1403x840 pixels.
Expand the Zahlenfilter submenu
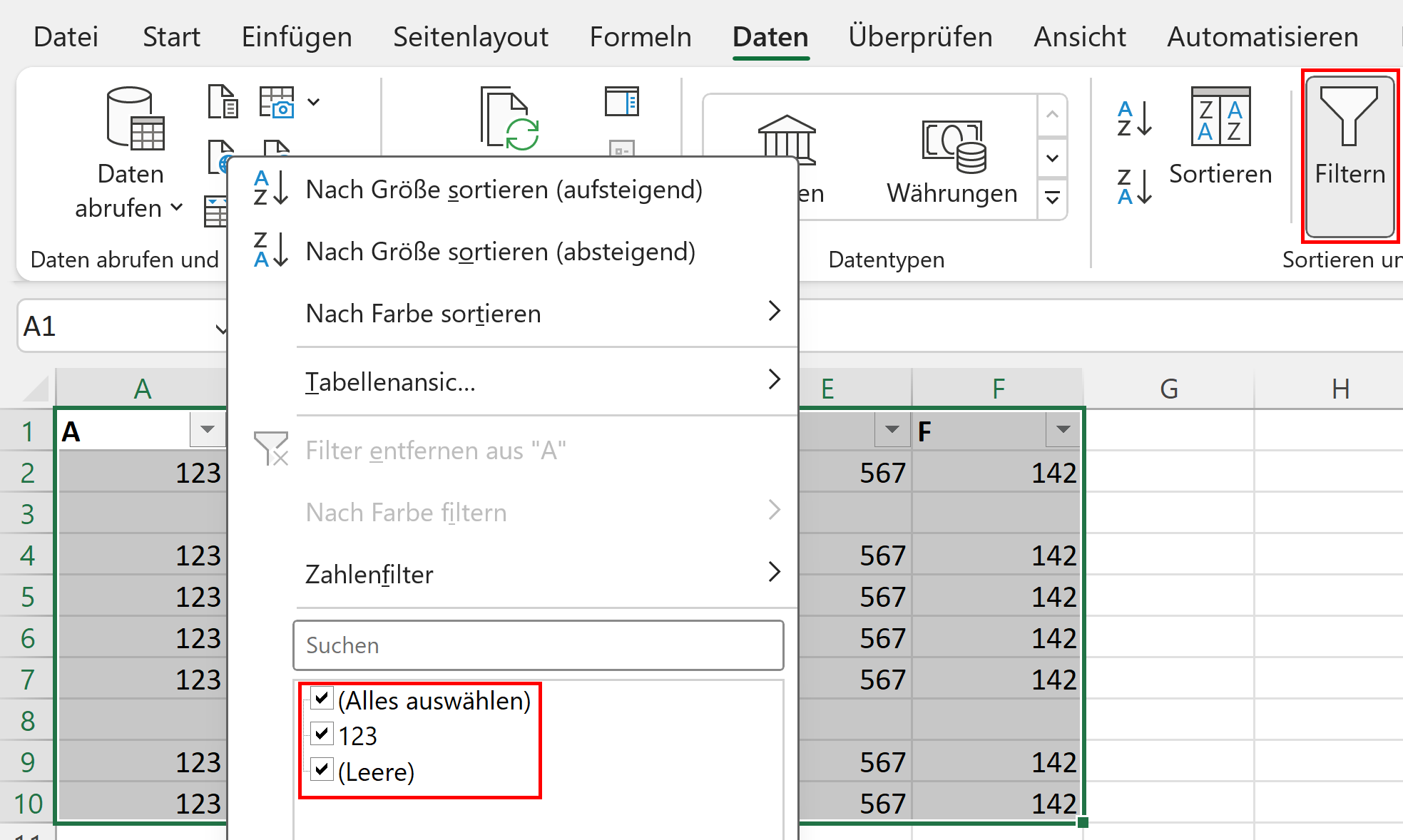[x=775, y=571]
